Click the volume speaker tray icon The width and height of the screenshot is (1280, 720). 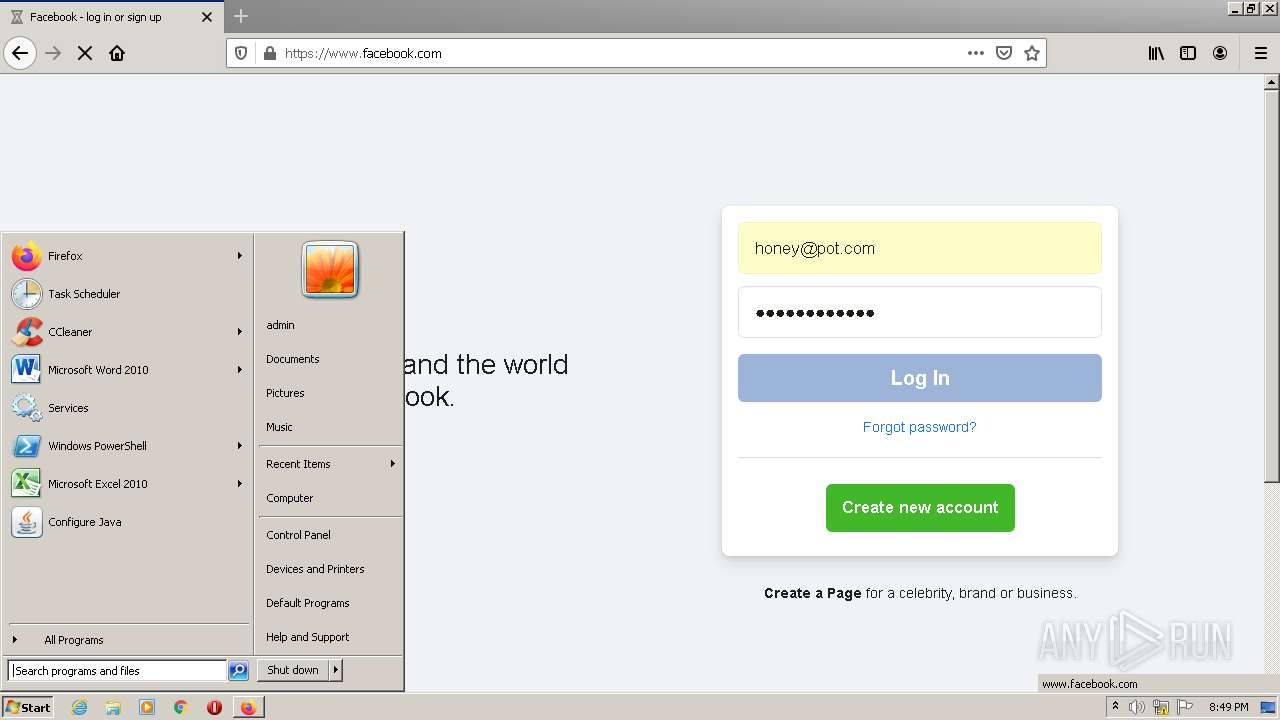(x=1137, y=707)
